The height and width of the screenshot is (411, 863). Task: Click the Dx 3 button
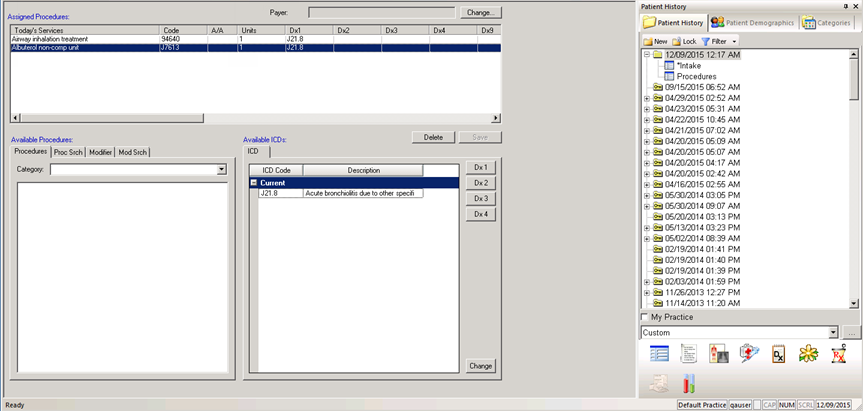tap(481, 199)
